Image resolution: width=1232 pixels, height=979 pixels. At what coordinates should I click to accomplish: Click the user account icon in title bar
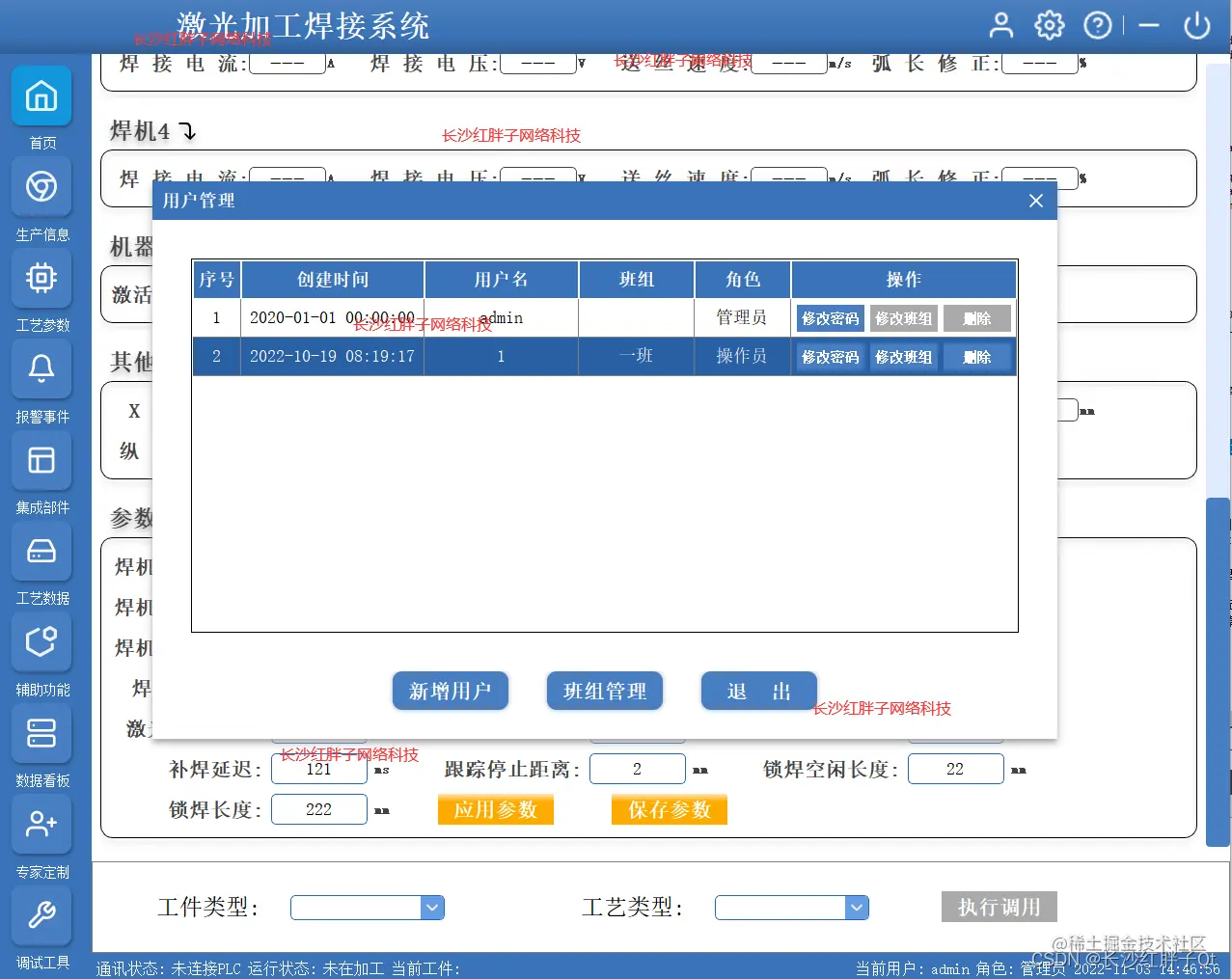click(1000, 25)
